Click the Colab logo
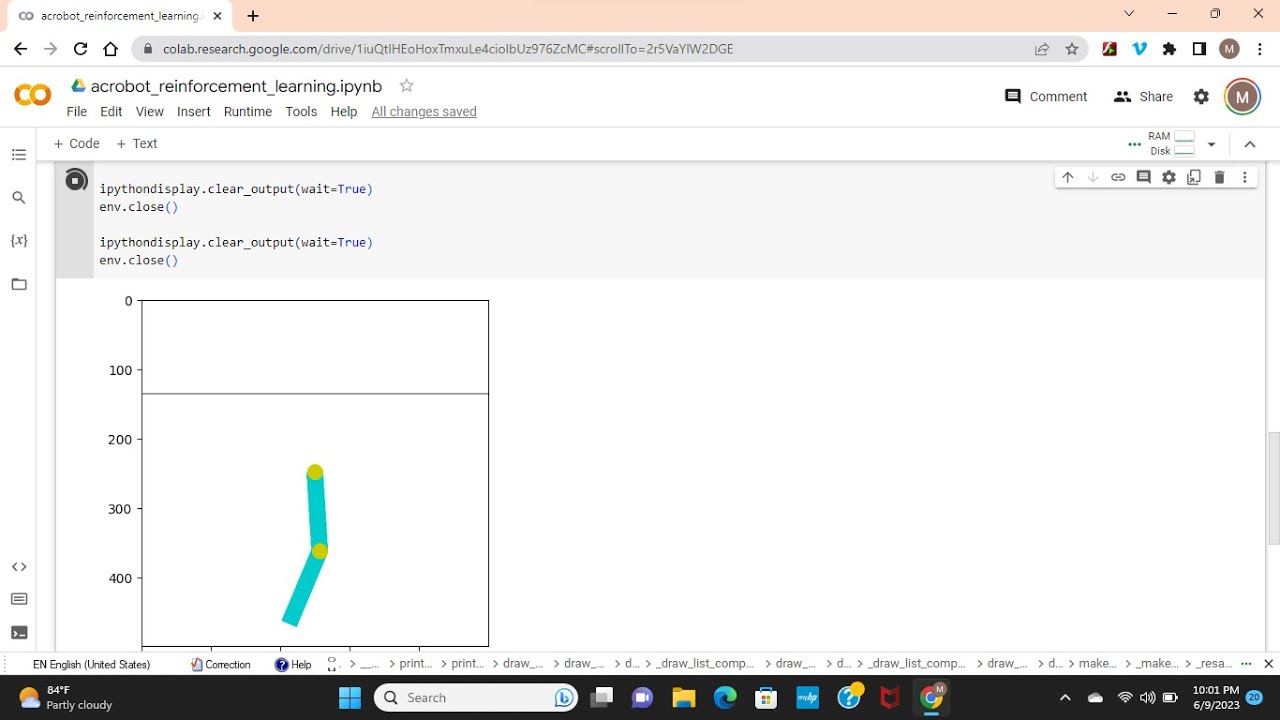Viewport: 1280px width, 720px height. (x=33, y=96)
